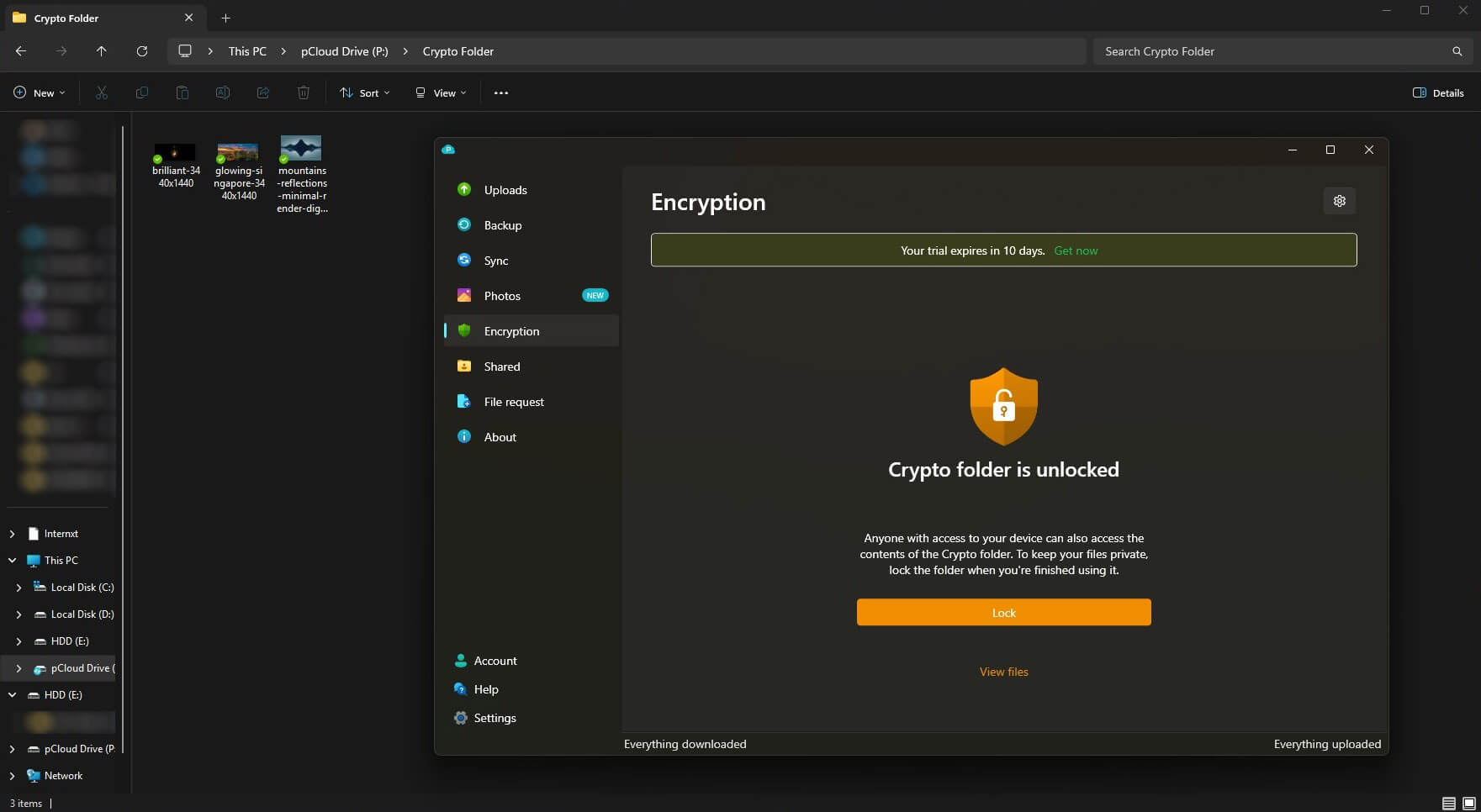Screen dimensions: 1481x812
Task: Open Sync via its sidebar icon
Action: click(463, 260)
